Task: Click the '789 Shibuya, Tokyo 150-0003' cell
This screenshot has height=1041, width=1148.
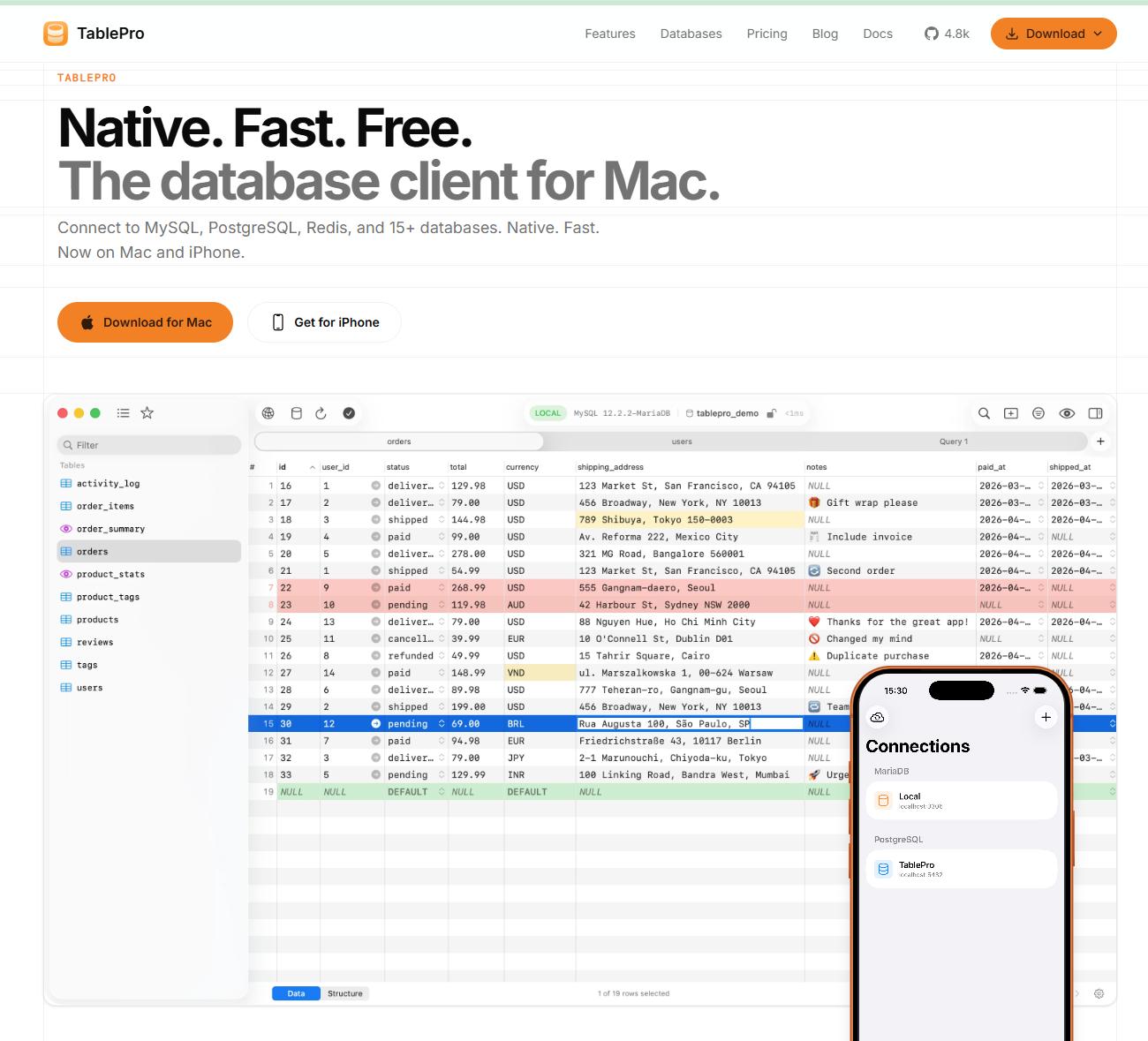Action: click(690, 520)
